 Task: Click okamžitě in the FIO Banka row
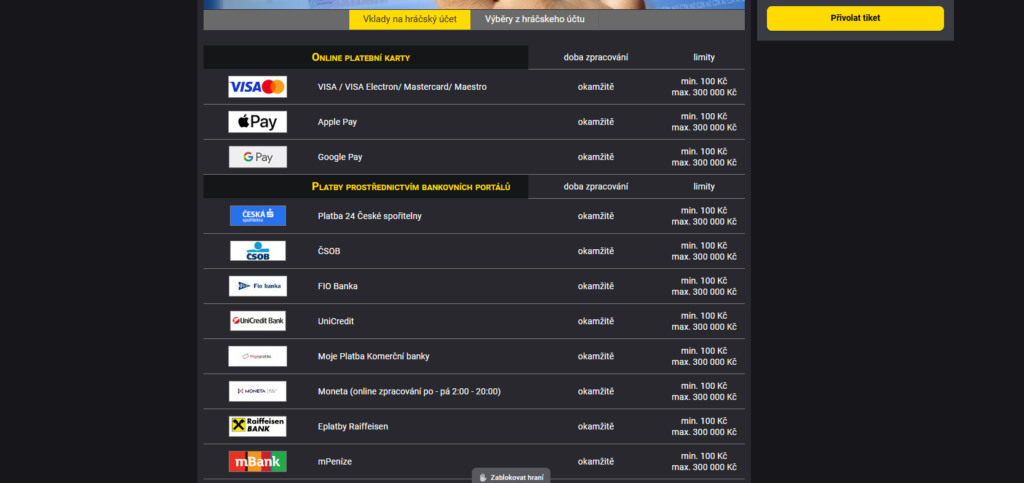(596, 286)
